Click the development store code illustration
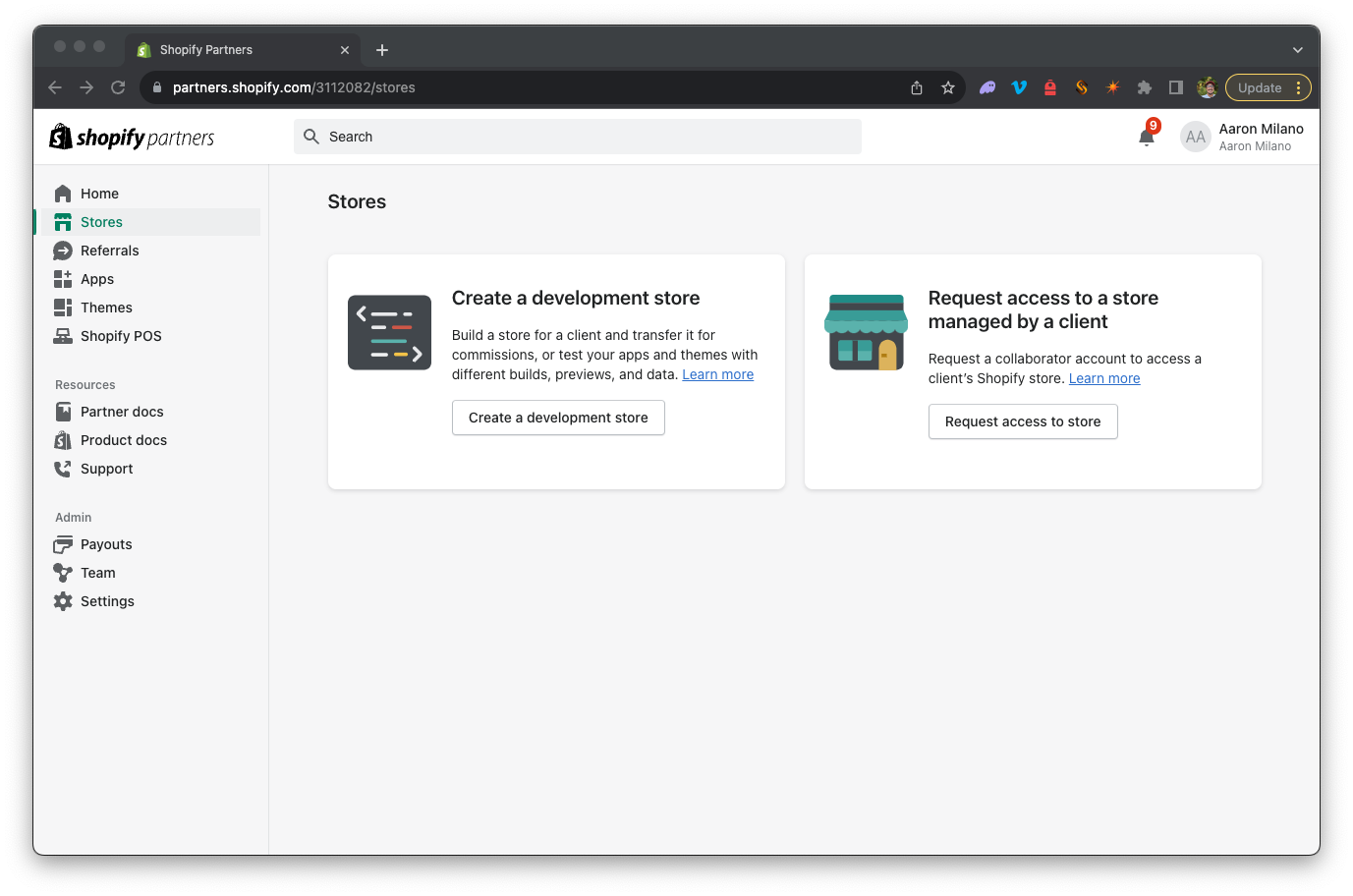 click(389, 332)
